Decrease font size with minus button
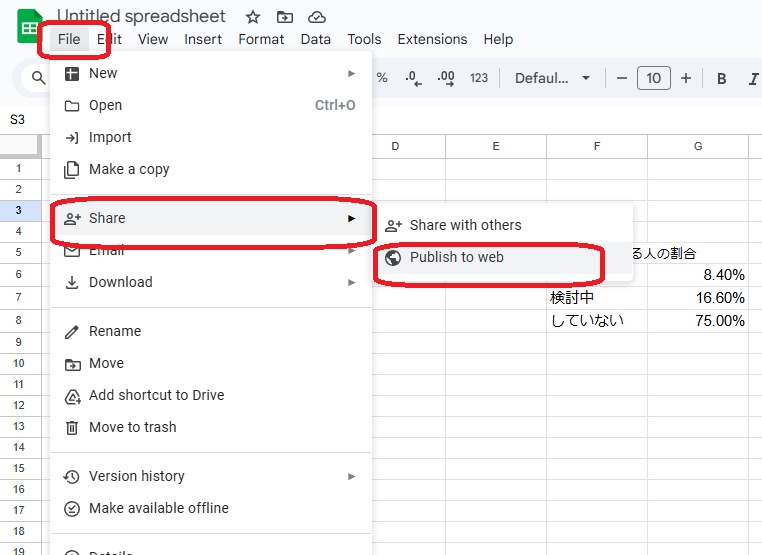The height and width of the screenshot is (555, 762). (622, 78)
